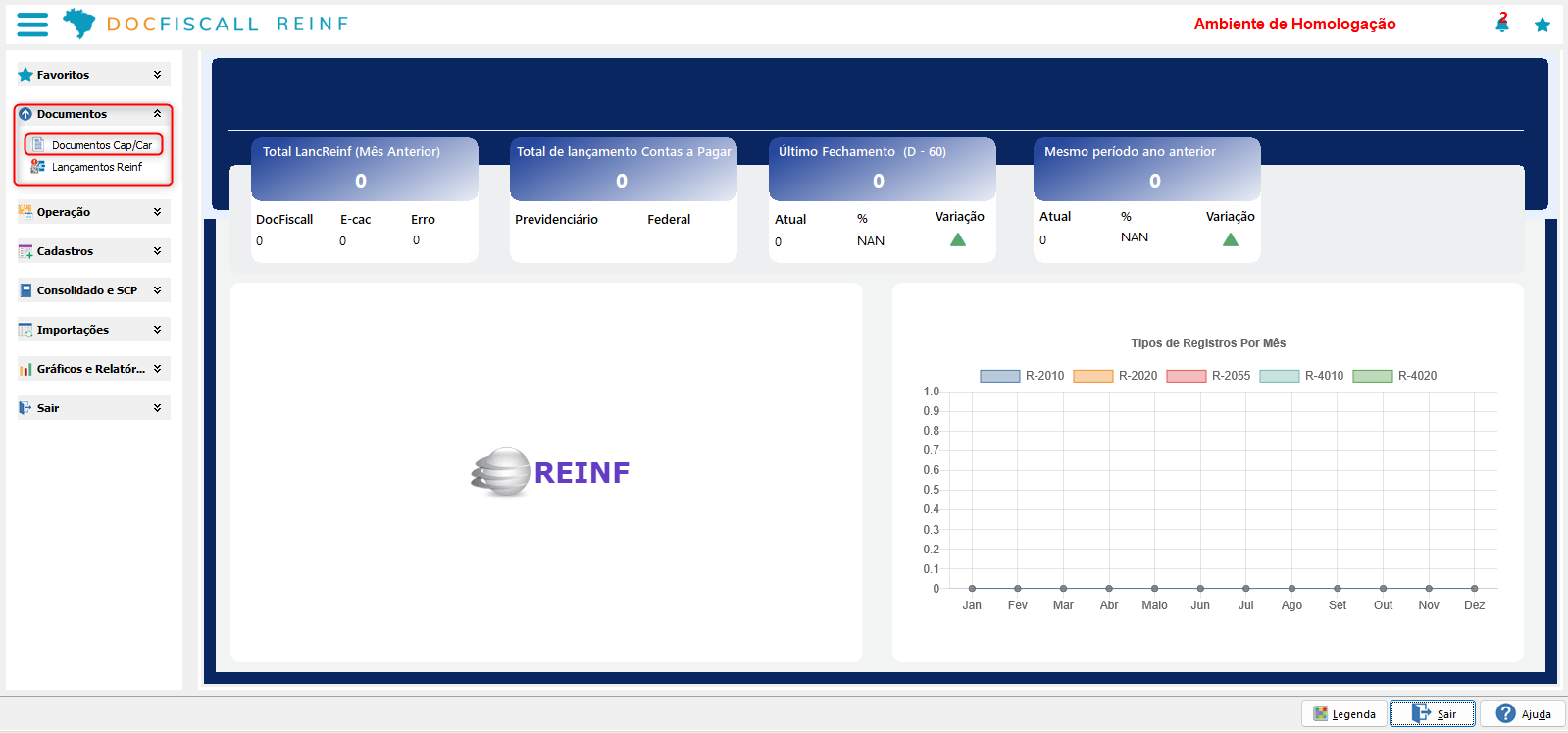The image size is (1568, 733).
Task: Click the 'DOCFISCALL REINF' title text
Action: coord(228,24)
